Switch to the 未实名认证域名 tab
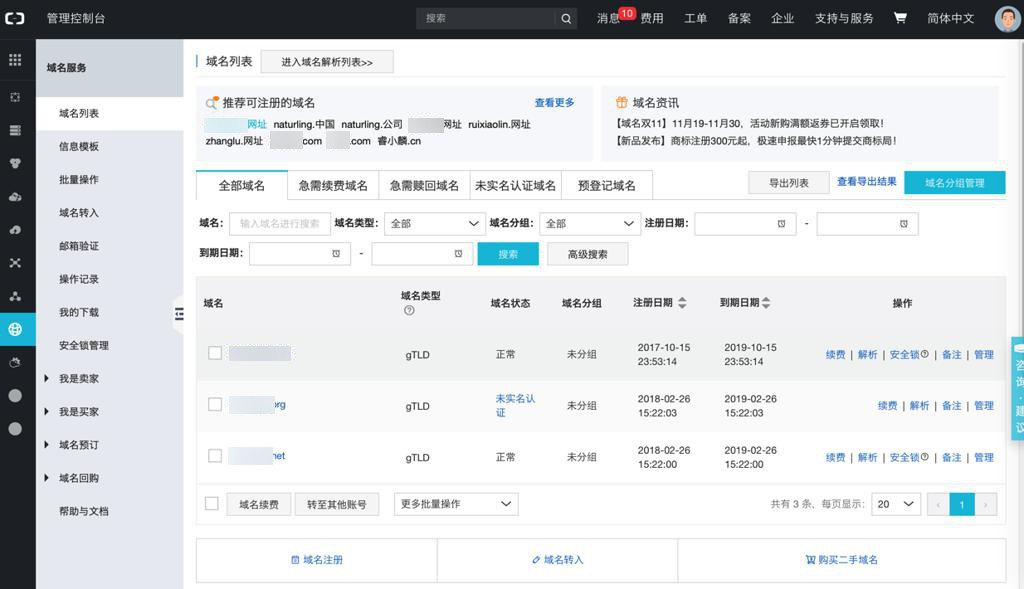Screen dimensions: 1024x589 tap(515, 185)
